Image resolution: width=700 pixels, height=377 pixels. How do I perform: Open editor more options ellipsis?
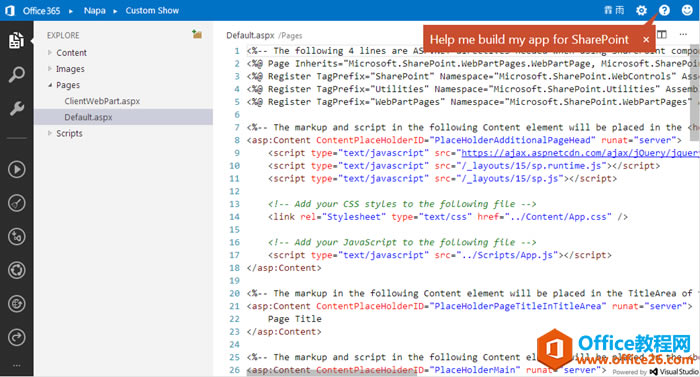[x=683, y=34]
